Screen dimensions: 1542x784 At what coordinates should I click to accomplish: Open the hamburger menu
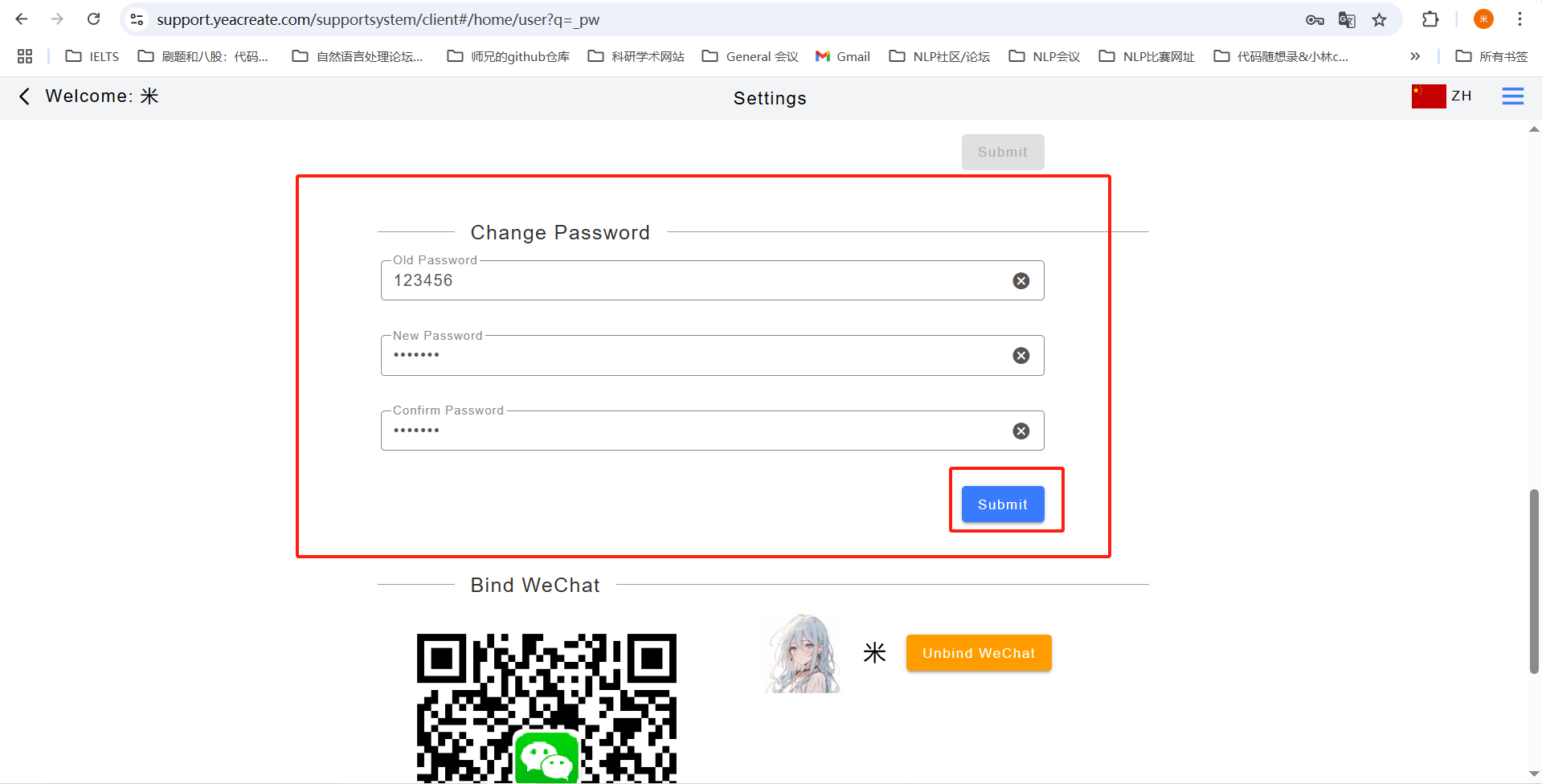[1512, 96]
